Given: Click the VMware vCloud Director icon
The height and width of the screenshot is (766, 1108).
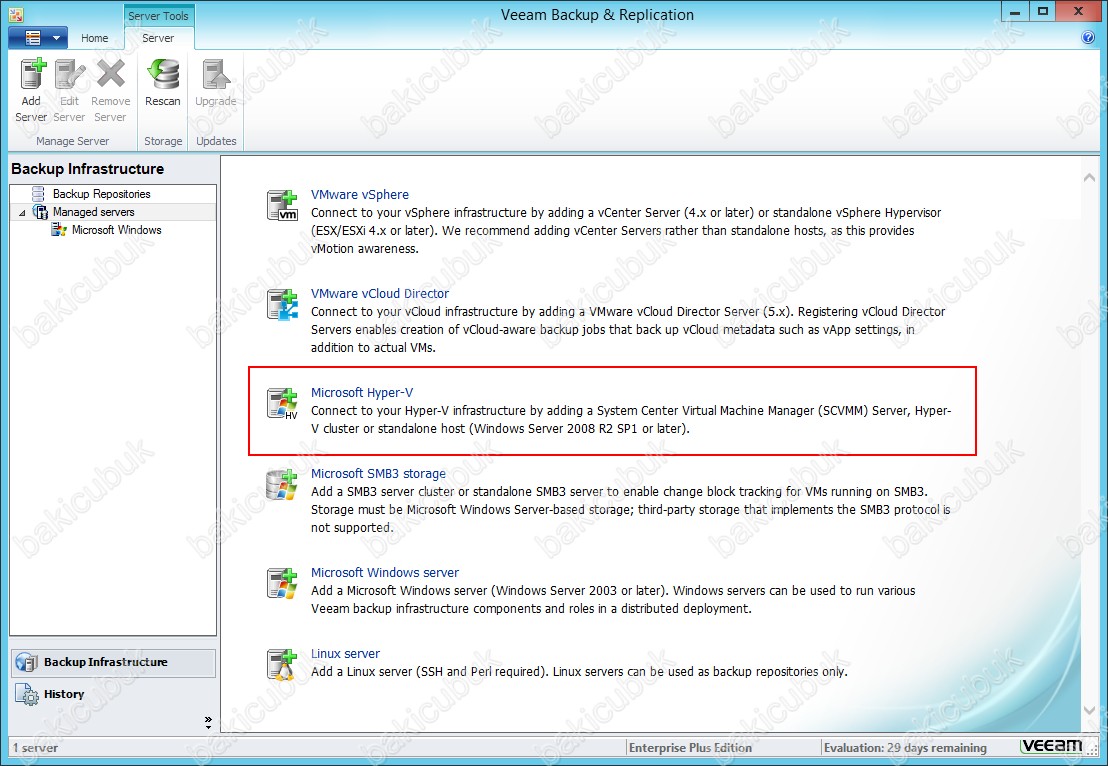Looking at the screenshot, I should tap(282, 304).
